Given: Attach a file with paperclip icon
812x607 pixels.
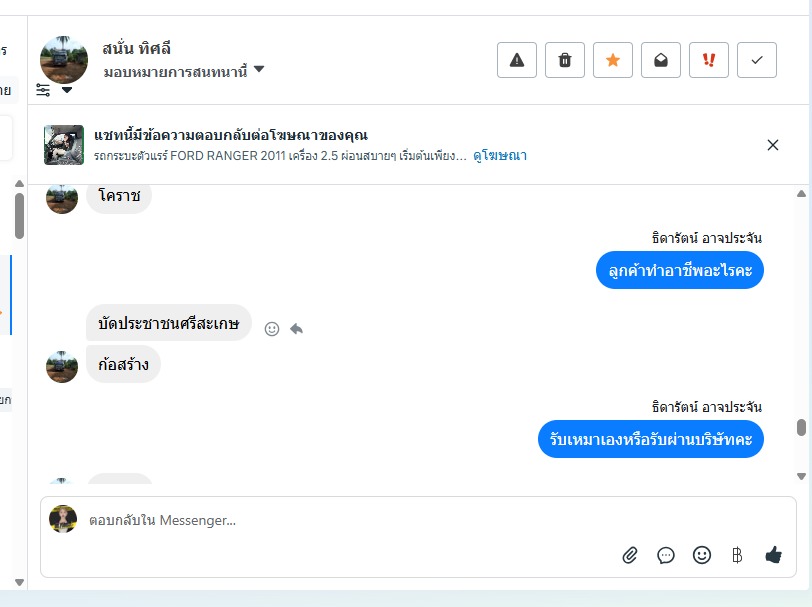Looking at the screenshot, I should point(630,555).
